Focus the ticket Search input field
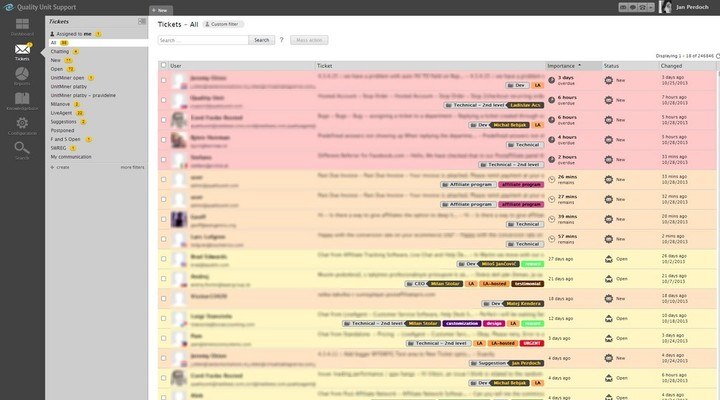Image resolution: width=720 pixels, height=400 pixels. 203,40
